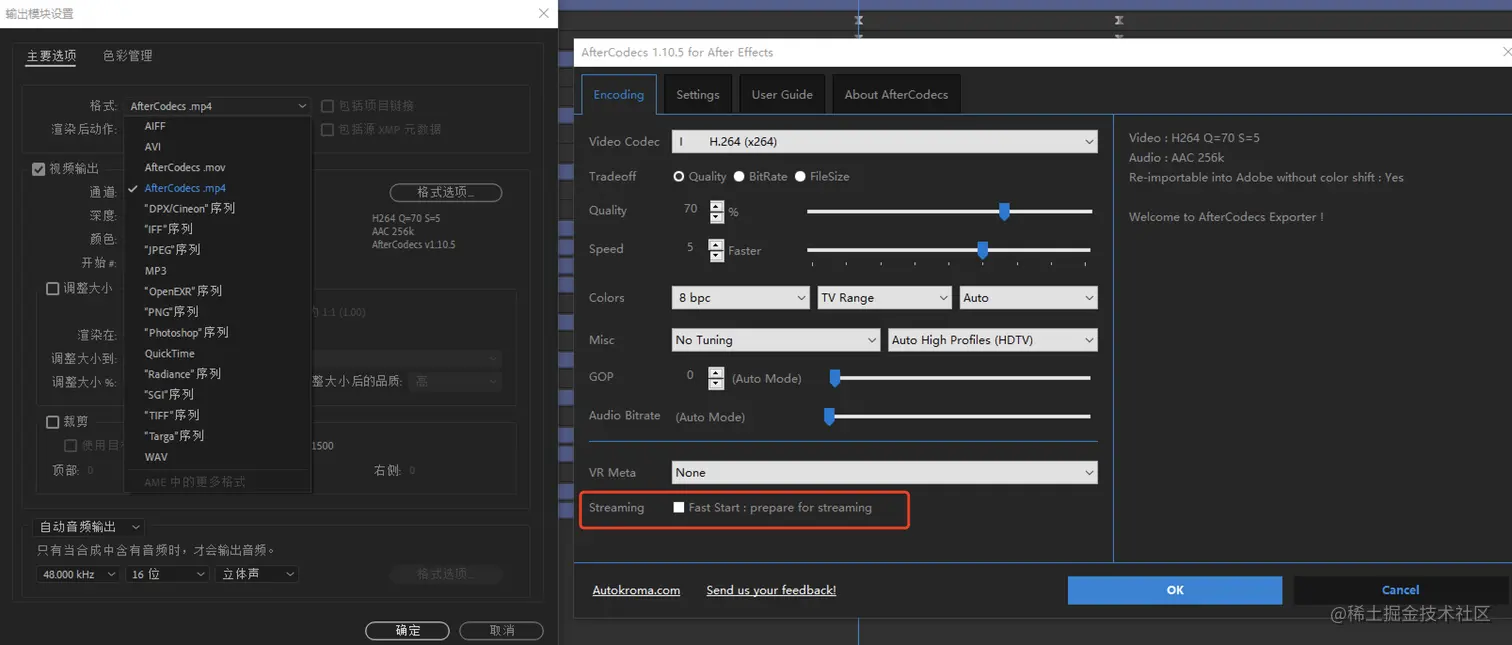Visit the Autokroma.com link
1512x645 pixels.
[x=636, y=590]
